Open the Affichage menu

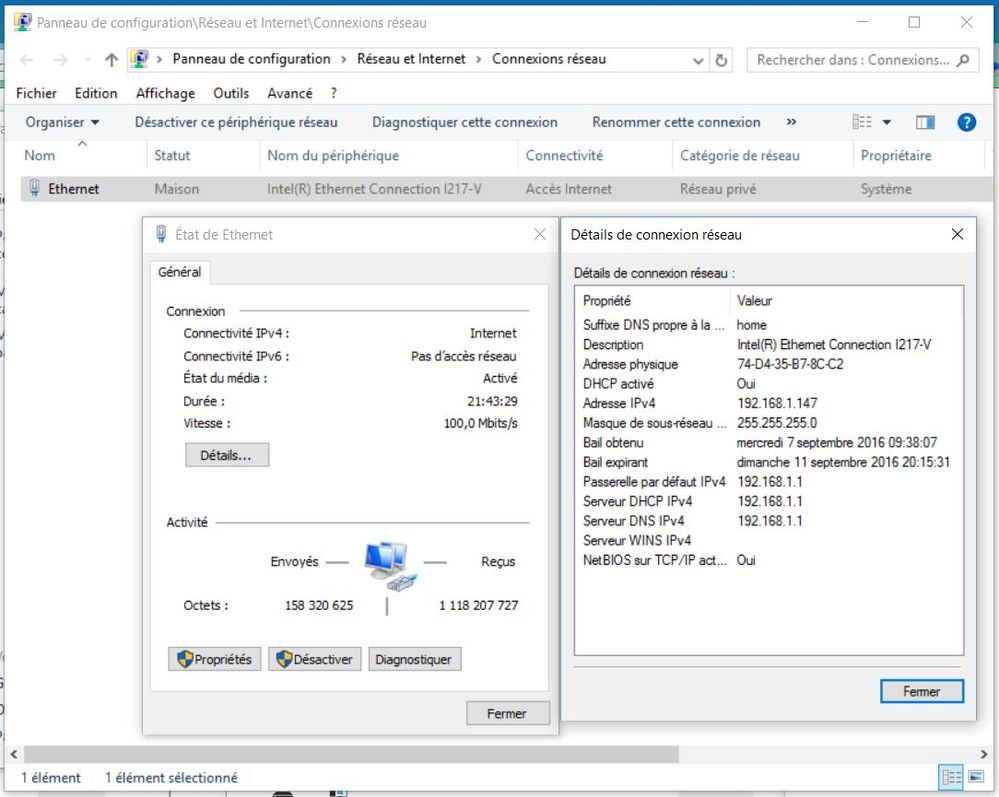[165, 93]
